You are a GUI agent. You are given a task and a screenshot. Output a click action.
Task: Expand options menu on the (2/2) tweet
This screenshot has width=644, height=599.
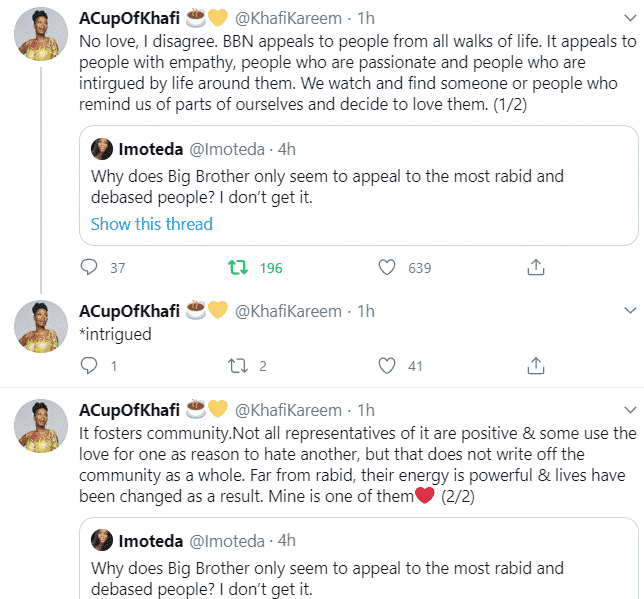point(627,410)
